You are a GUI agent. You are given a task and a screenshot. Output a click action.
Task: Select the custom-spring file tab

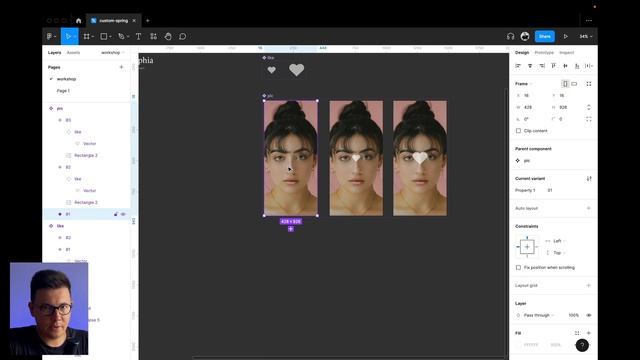click(113, 20)
